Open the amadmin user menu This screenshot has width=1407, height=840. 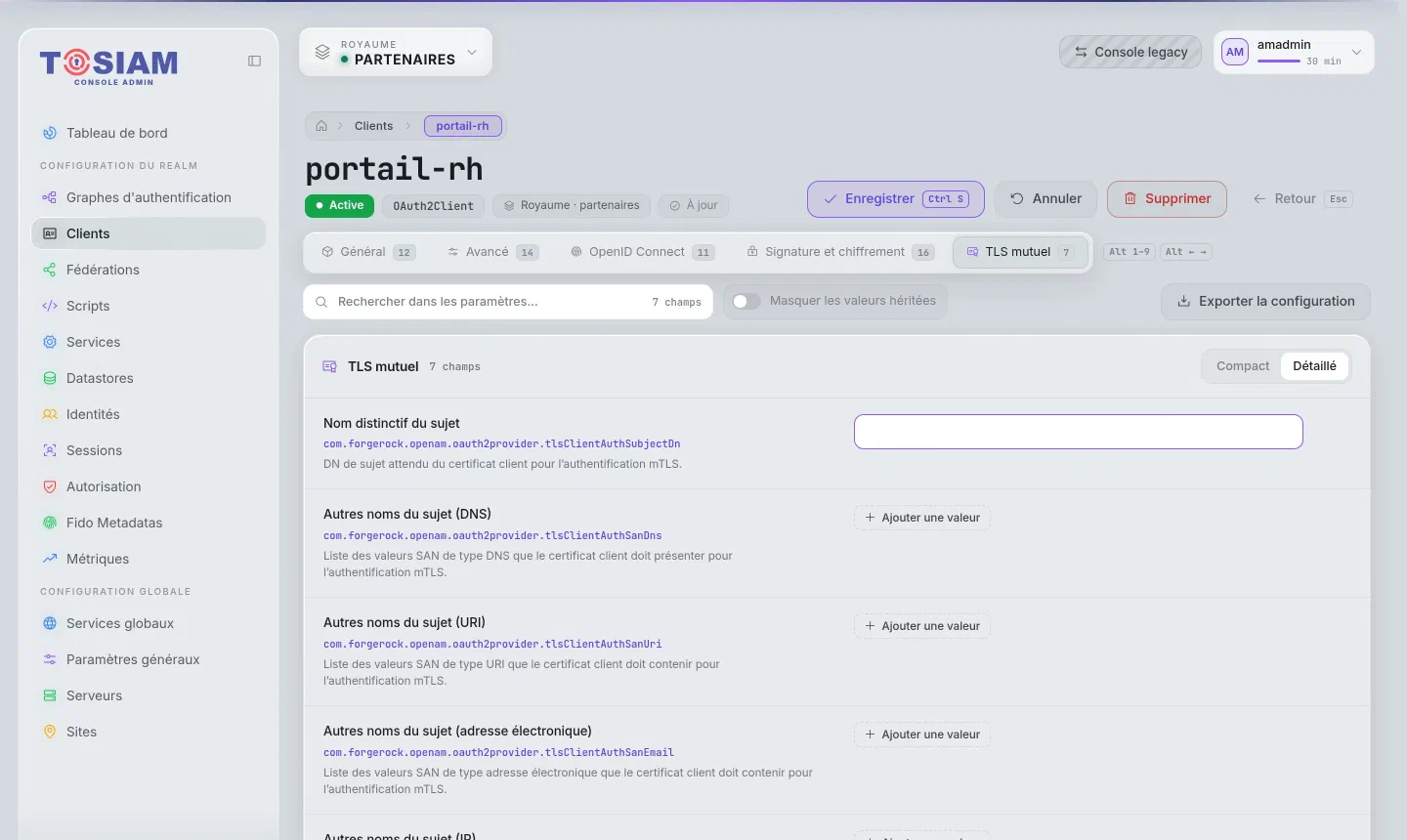pyautogui.click(x=1294, y=53)
